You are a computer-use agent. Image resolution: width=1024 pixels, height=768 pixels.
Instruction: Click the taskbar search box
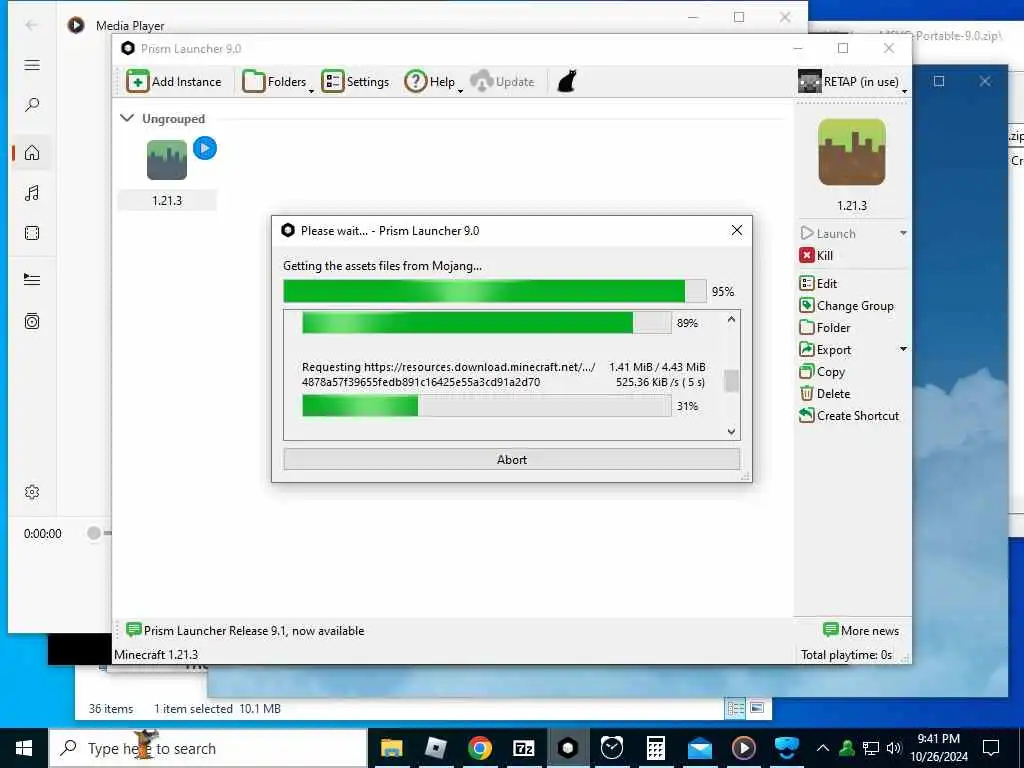208,748
